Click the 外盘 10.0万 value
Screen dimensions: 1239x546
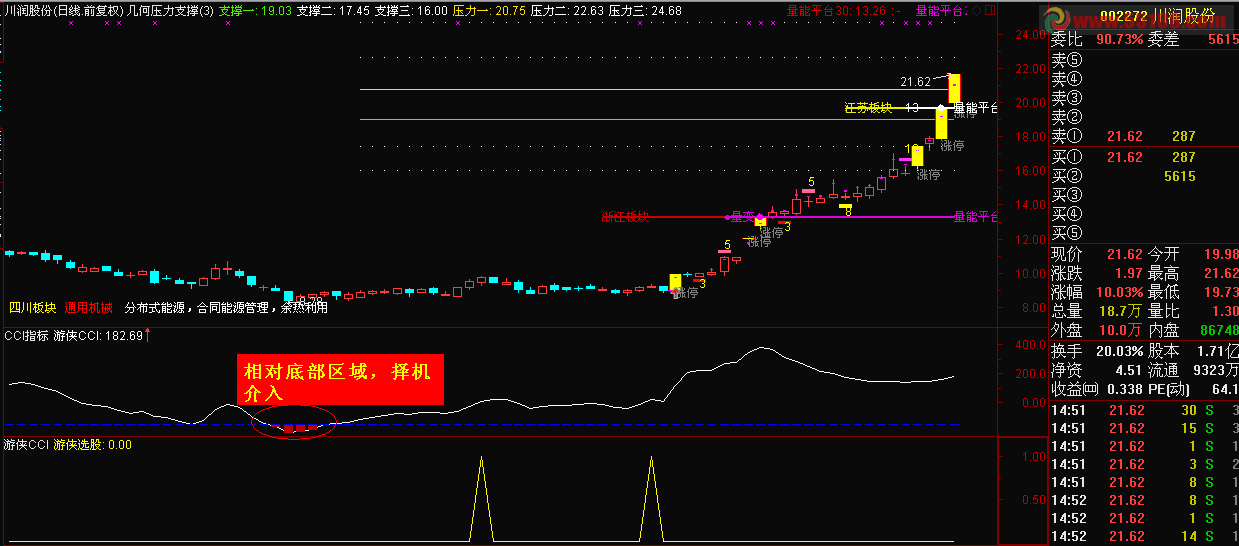[1120, 330]
